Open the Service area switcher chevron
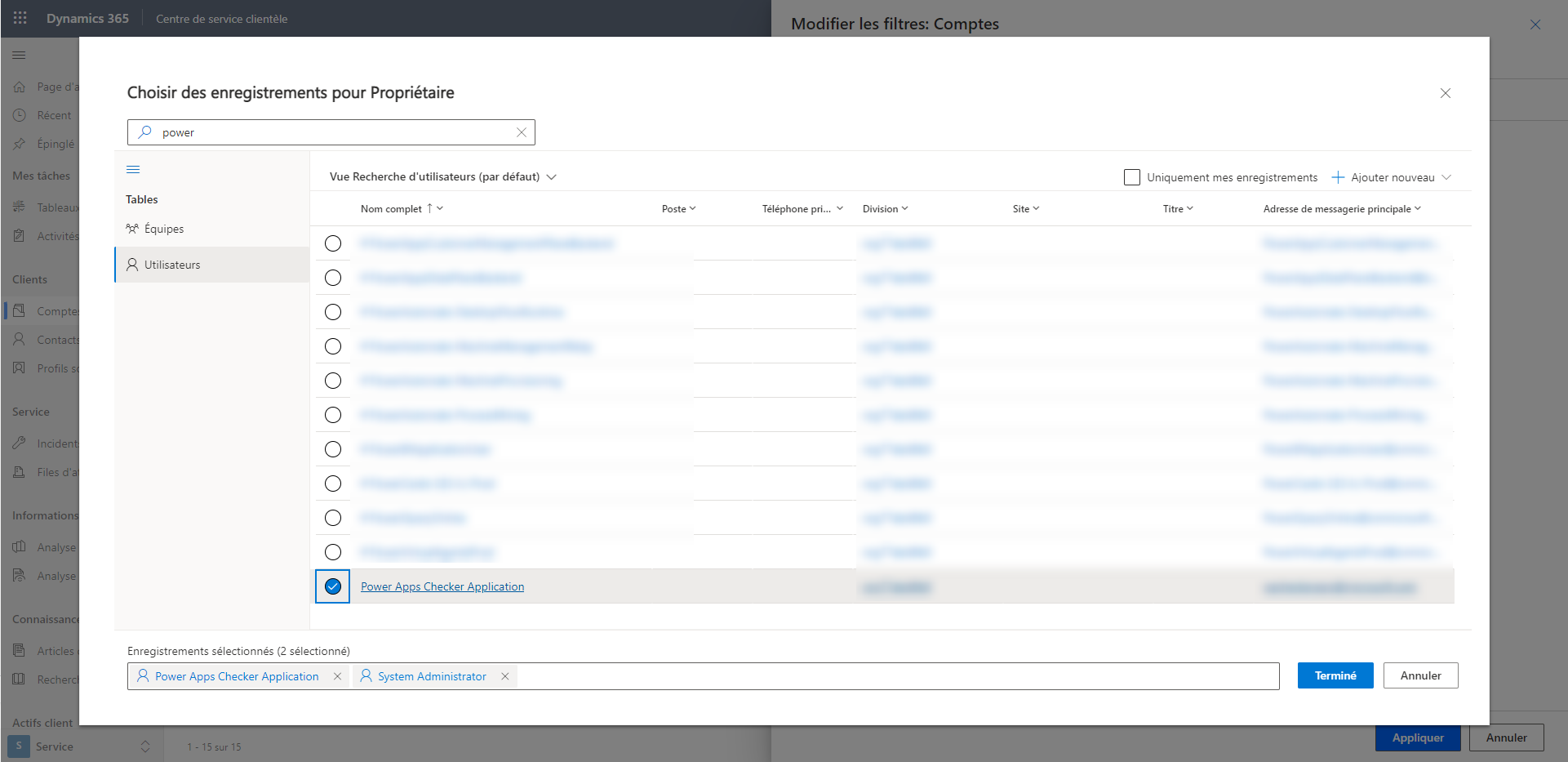The width and height of the screenshot is (1568, 762). tap(145, 746)
